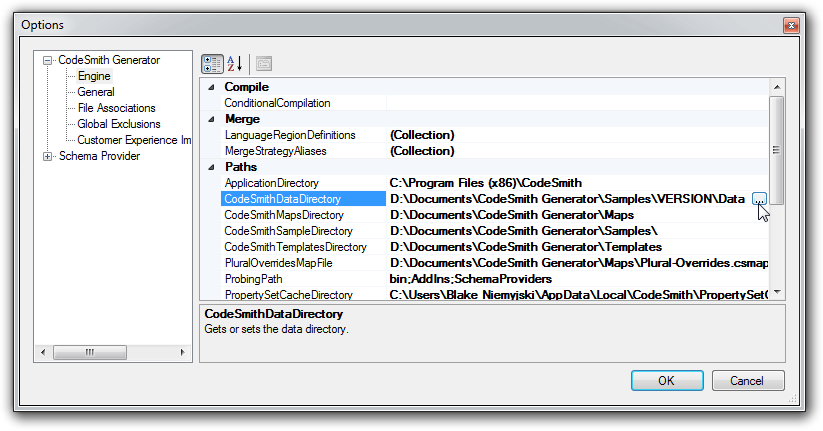Select the CodeSmithSampleDirectory property
Screen dimensions: 823x431
pyautogui.click(x=303, y=231)
